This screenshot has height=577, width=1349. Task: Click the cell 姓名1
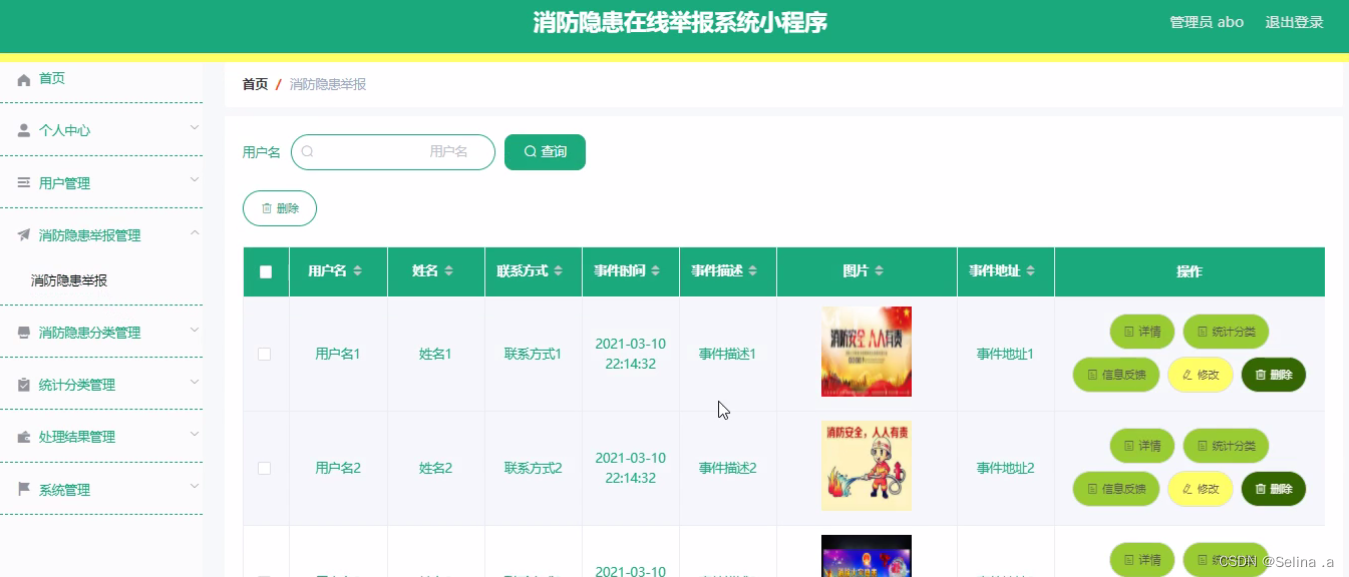click(x=436, y=354)
